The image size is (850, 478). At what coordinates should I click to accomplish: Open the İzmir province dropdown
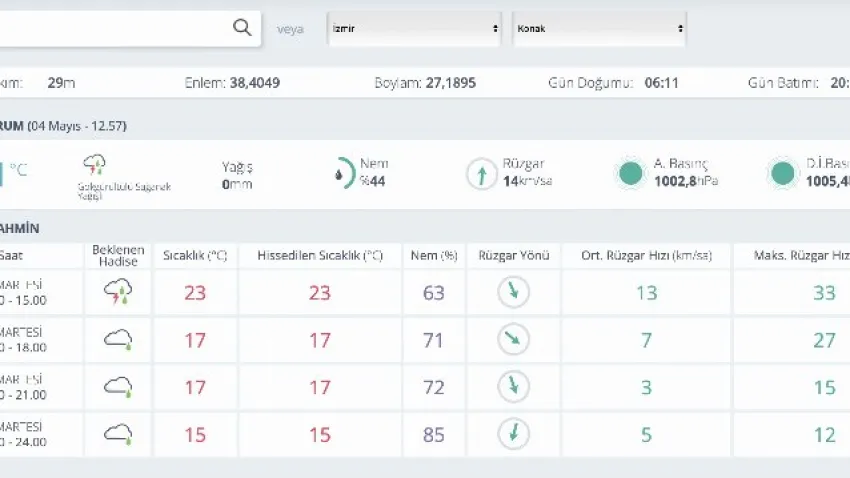415,29
